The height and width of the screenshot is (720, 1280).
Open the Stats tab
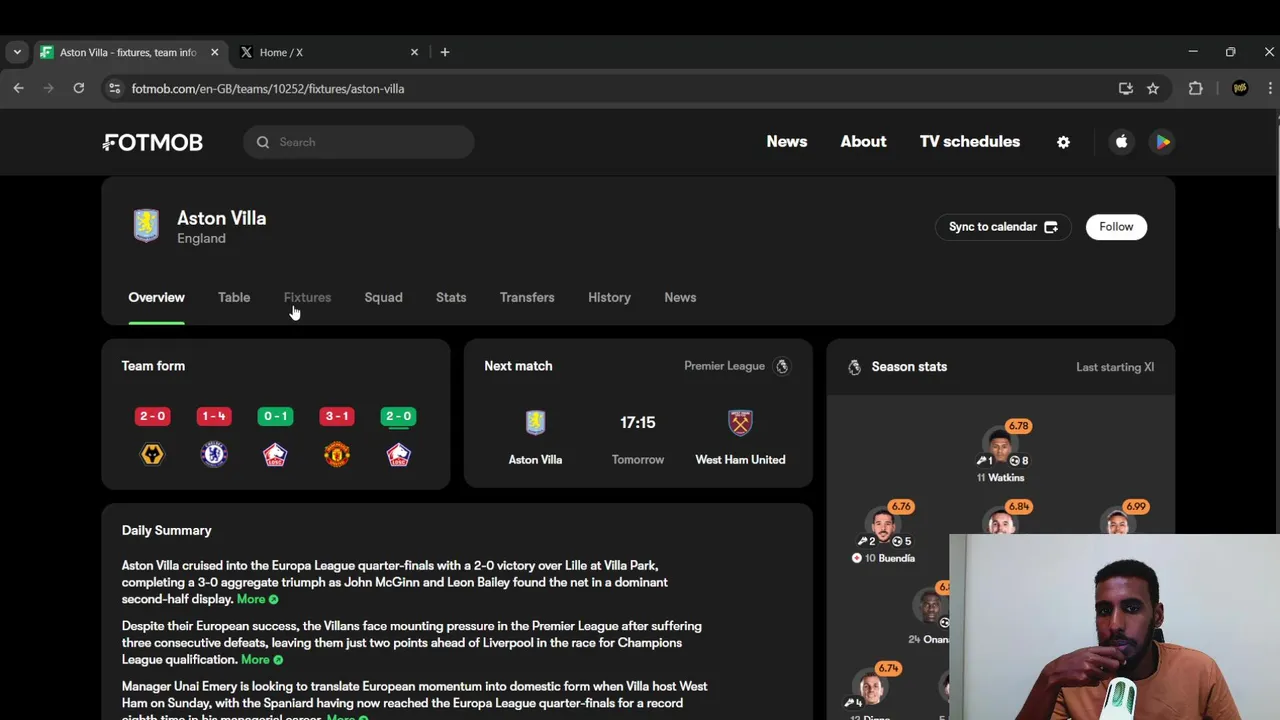click(x=451, y=297)
